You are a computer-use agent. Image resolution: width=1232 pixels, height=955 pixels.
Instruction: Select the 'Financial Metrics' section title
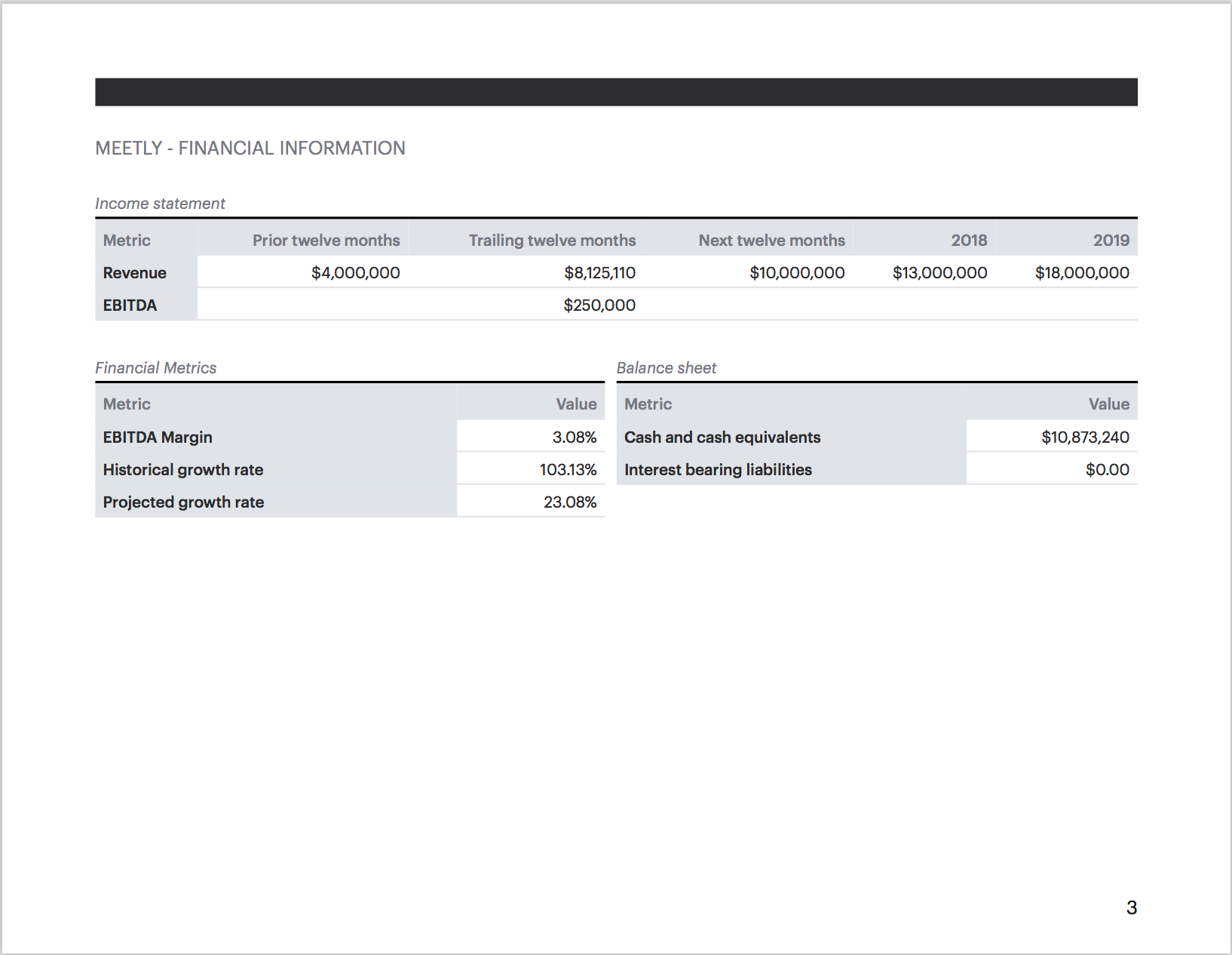[156, 368]
